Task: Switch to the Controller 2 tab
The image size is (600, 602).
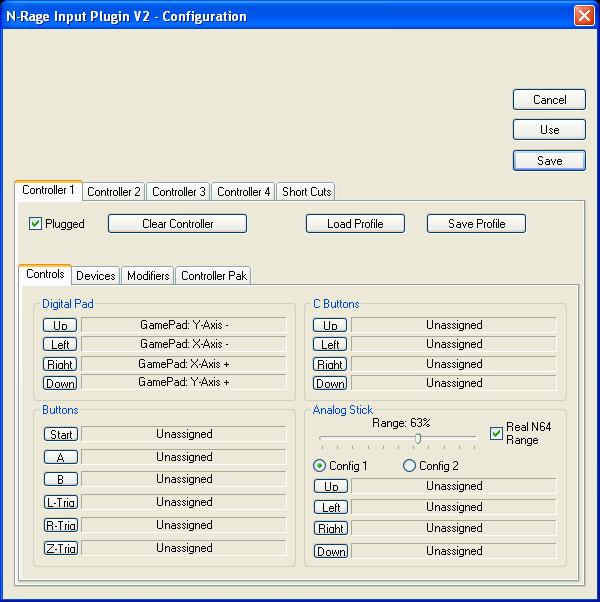Action: pos(114,191)
